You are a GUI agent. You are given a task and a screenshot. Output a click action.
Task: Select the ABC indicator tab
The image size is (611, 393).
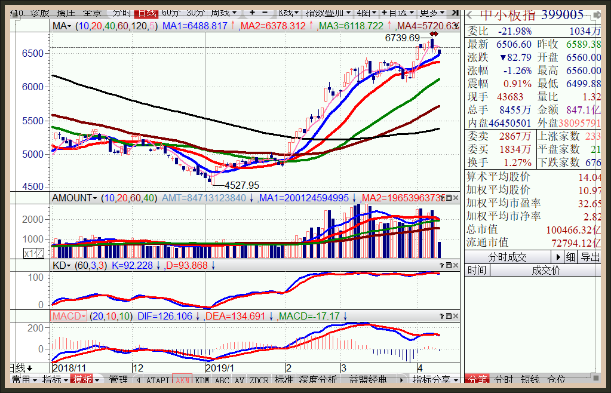tap(222, 379)
